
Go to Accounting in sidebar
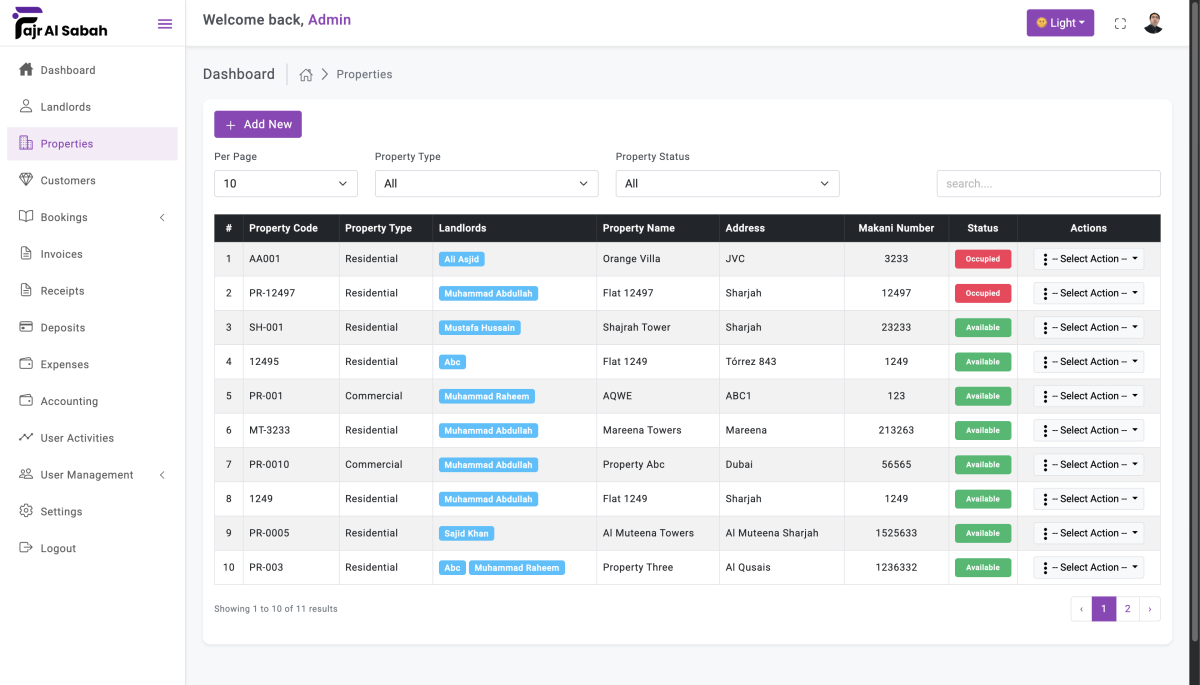tap(69, 401)
